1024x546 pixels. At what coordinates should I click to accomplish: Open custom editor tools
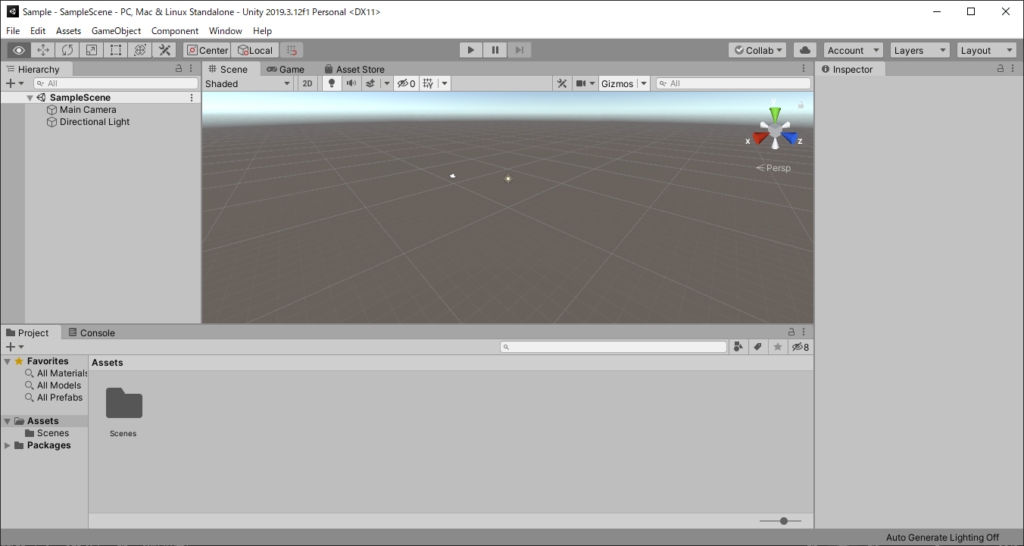(165, 50)
